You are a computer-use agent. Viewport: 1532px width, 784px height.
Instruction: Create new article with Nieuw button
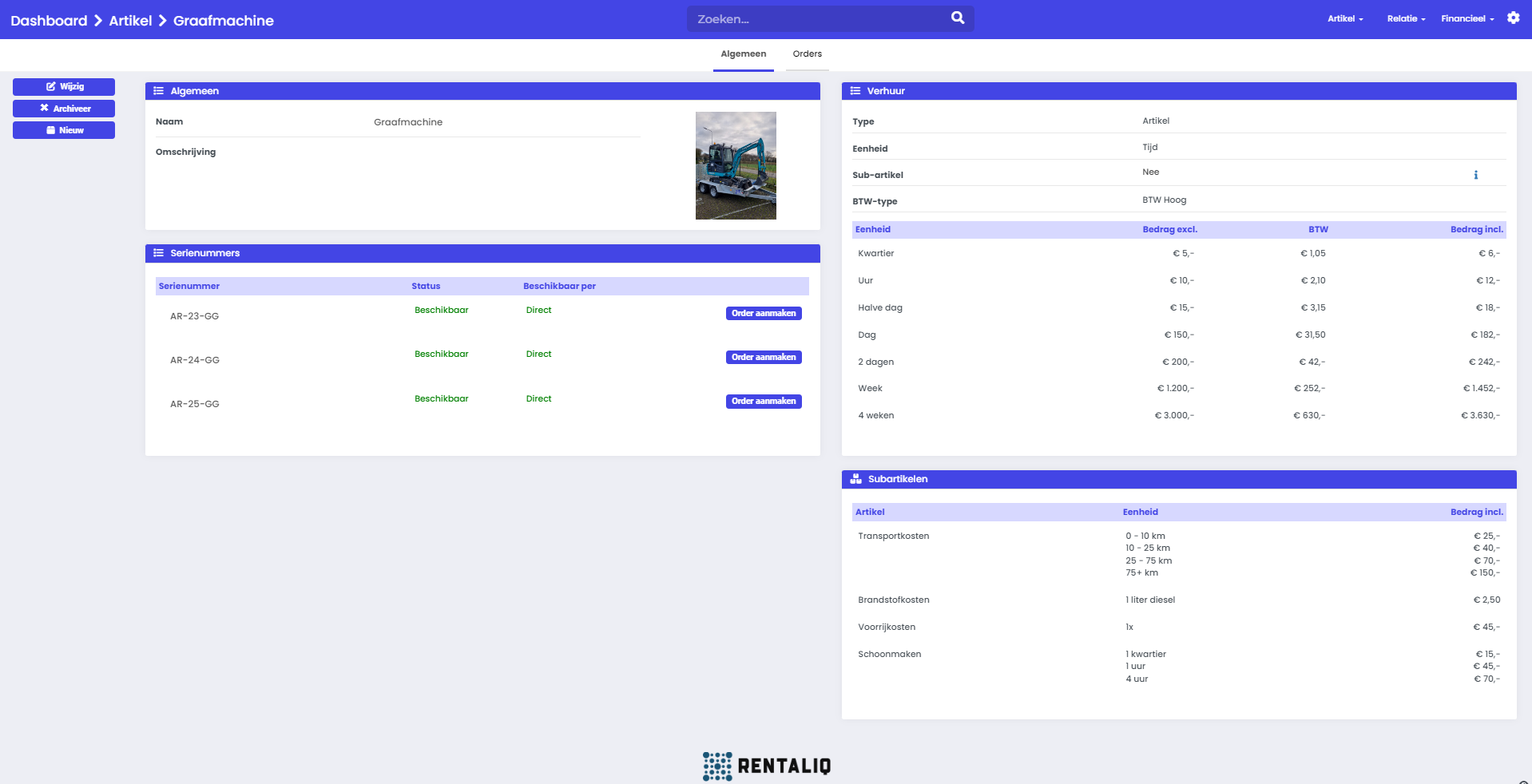[64, 130]
